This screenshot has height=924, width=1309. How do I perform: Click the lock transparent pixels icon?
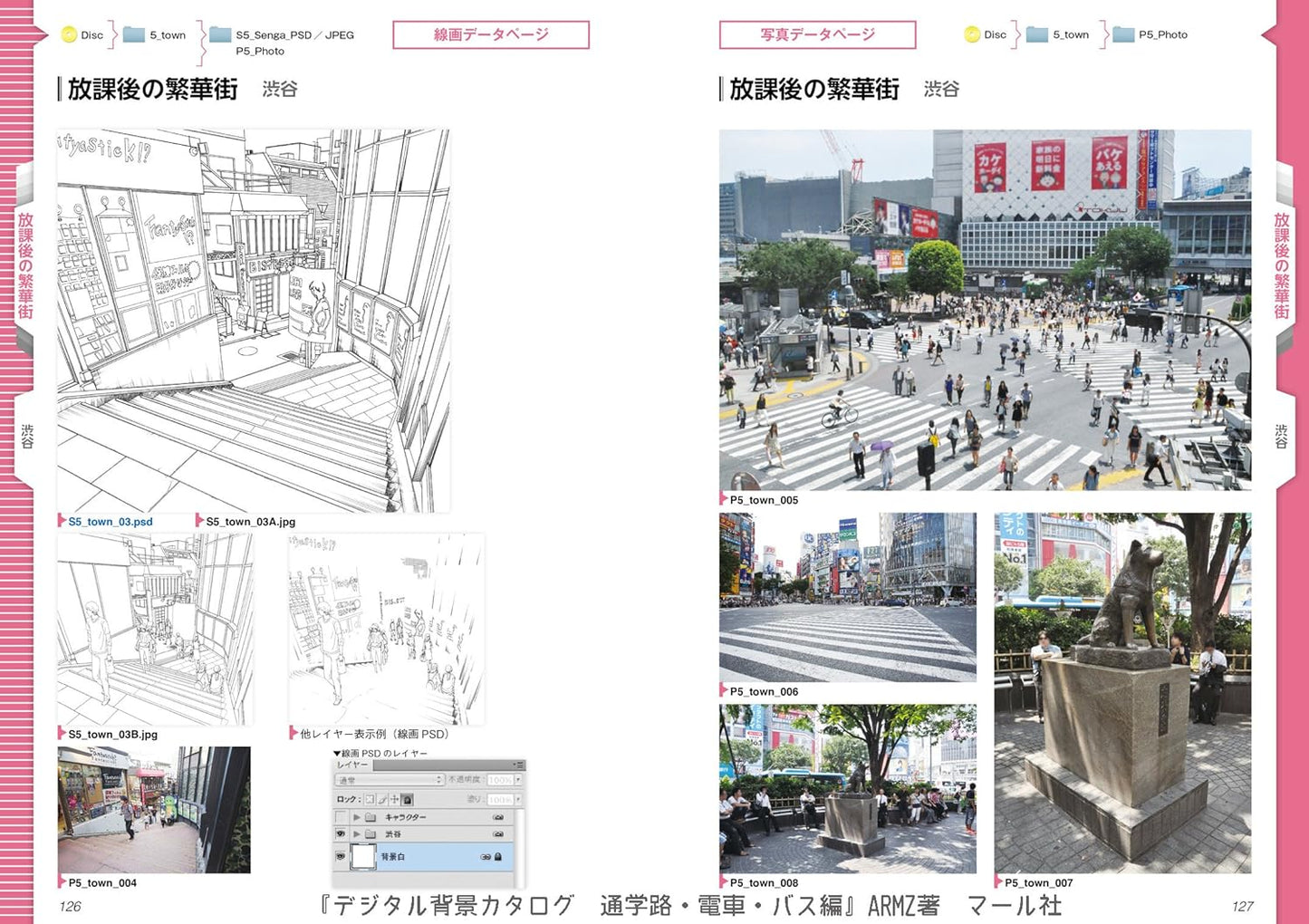370,799
